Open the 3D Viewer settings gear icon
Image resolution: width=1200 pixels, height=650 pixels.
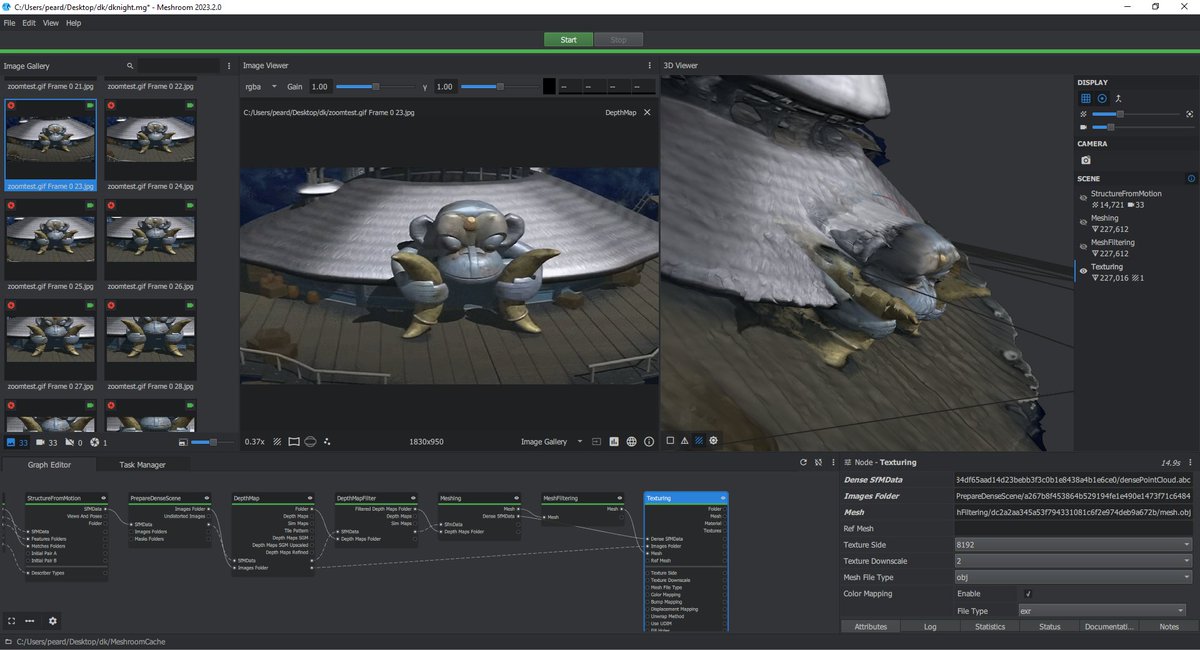pyautogui.click(x=713, y=441)
